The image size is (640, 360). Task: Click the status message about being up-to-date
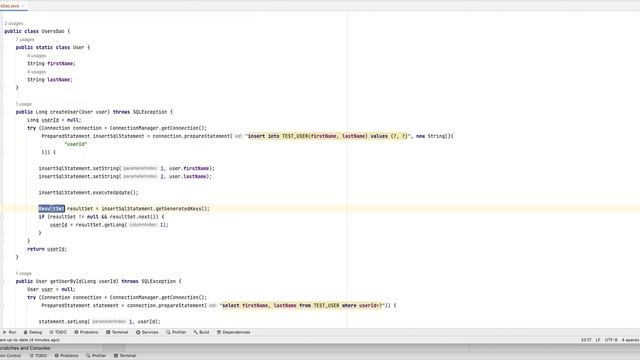click(x=30, y=340)
